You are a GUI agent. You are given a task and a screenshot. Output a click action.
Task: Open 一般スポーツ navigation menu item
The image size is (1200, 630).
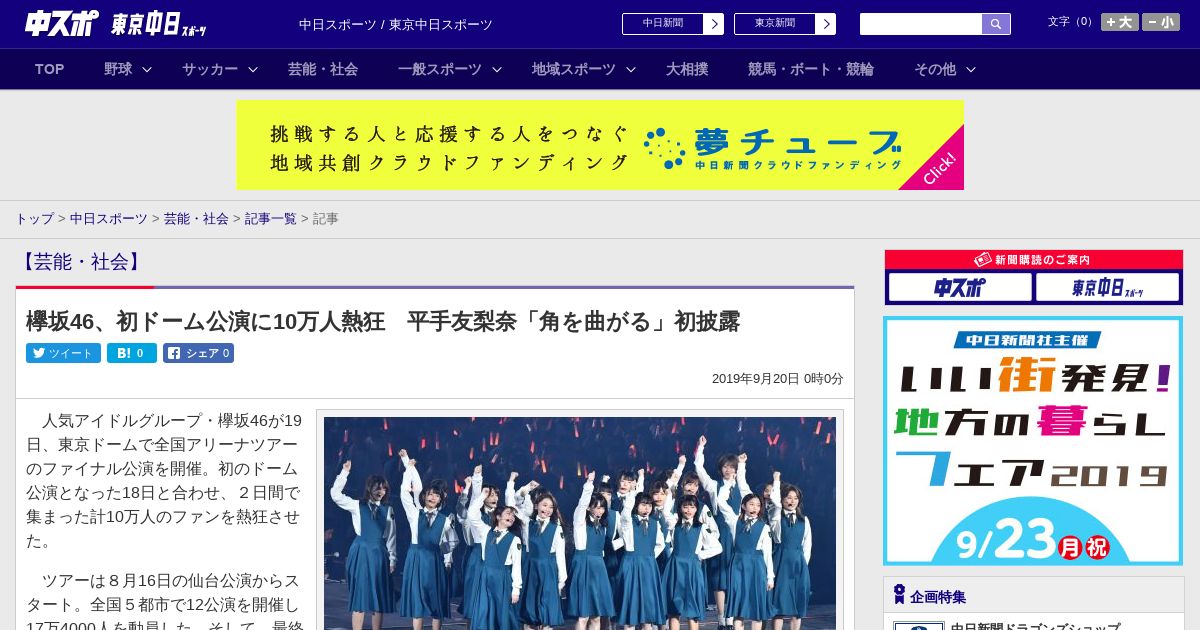440,69
